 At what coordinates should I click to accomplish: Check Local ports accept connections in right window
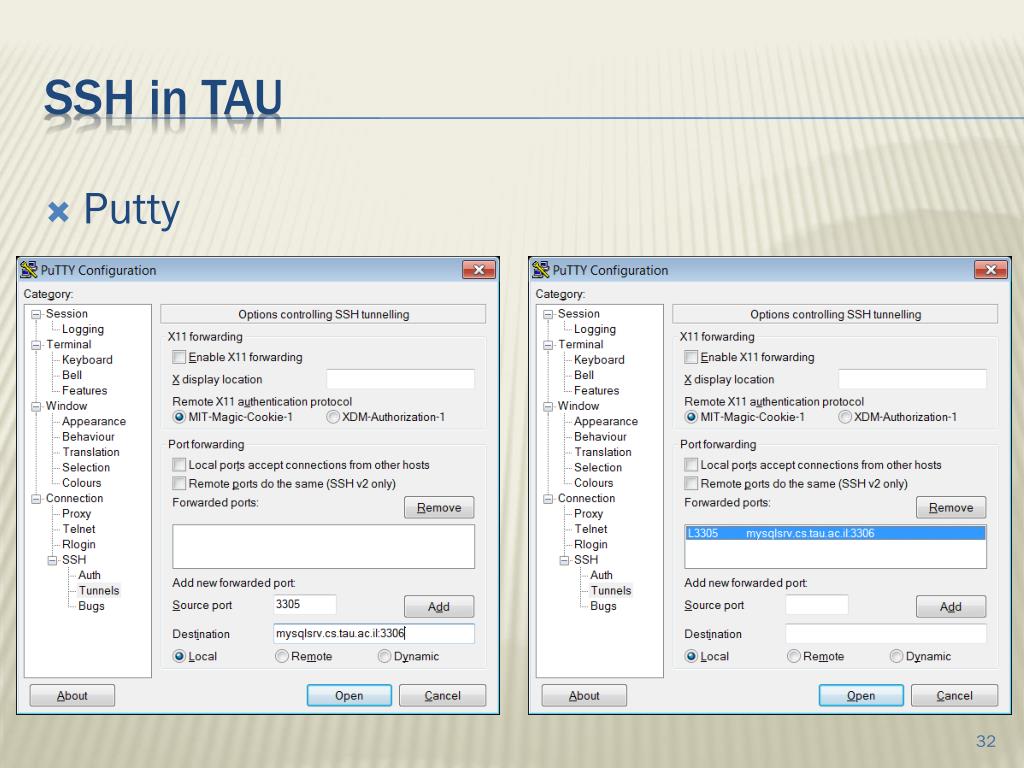pos(691,464)
